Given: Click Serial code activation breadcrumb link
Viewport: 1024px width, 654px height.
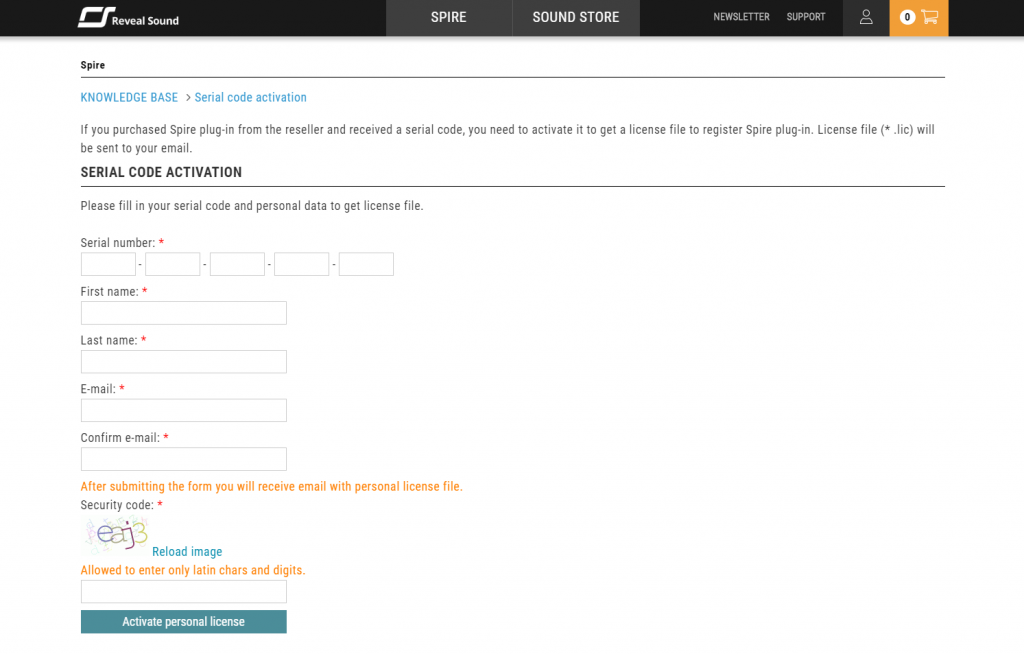Looking at the screenshot, I should pyautogui.click(x=250, y=97).
